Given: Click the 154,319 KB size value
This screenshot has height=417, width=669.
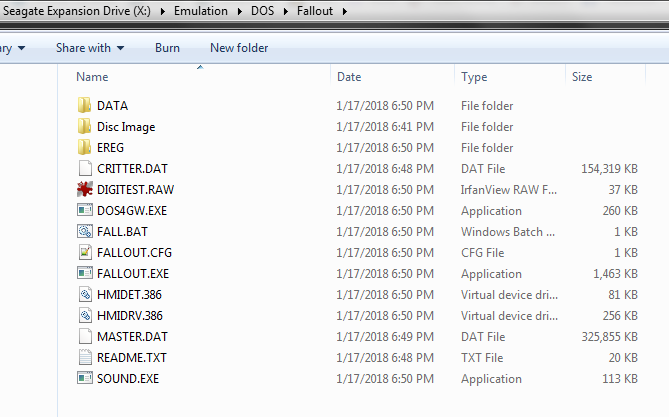Looking at the screenshot, I should point(609,169).
